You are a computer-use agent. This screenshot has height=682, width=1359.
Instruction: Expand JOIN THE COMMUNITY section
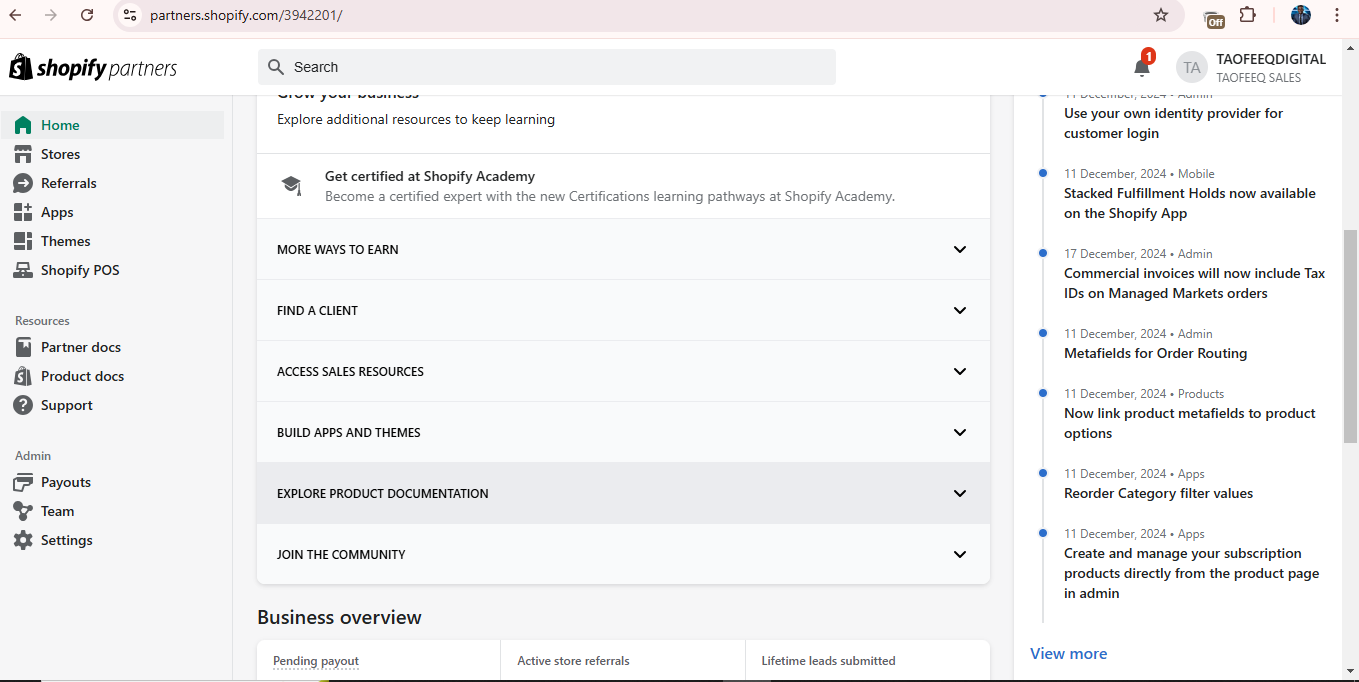(x=623, y=554)
